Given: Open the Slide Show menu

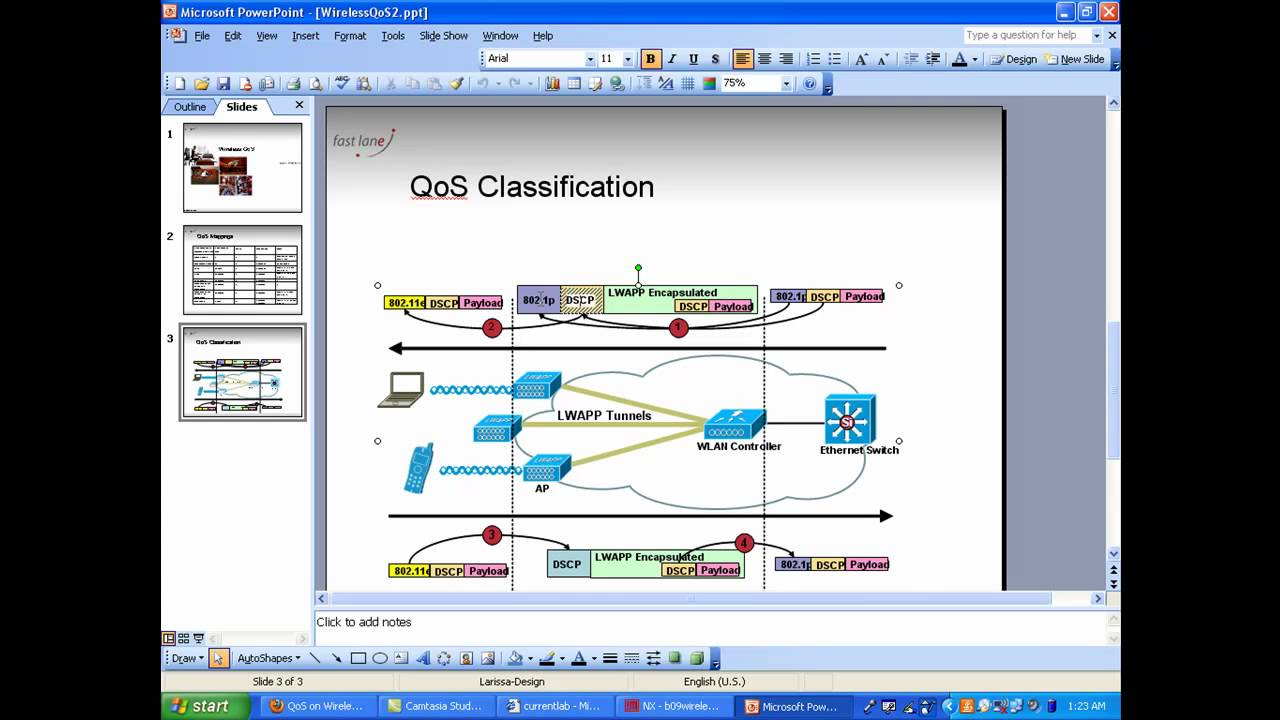Looking at the screenshot, I should pyautogui.click(x=443, y=35).
